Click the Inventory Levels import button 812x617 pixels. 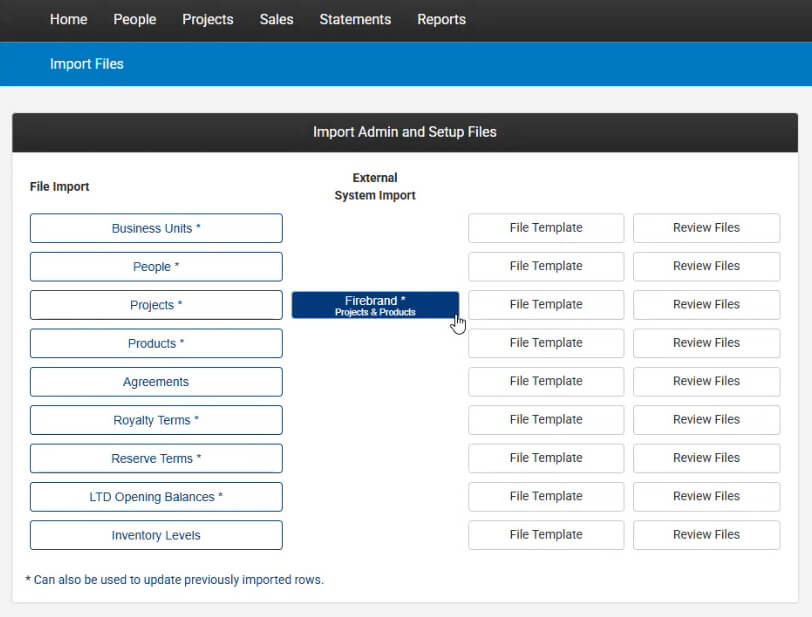coord(156,535)
